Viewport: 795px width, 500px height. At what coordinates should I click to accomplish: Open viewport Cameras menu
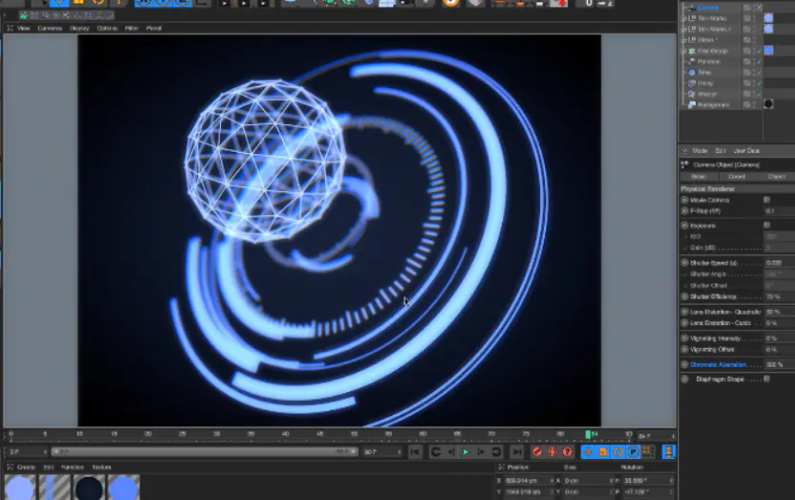(x=50, y=28)
